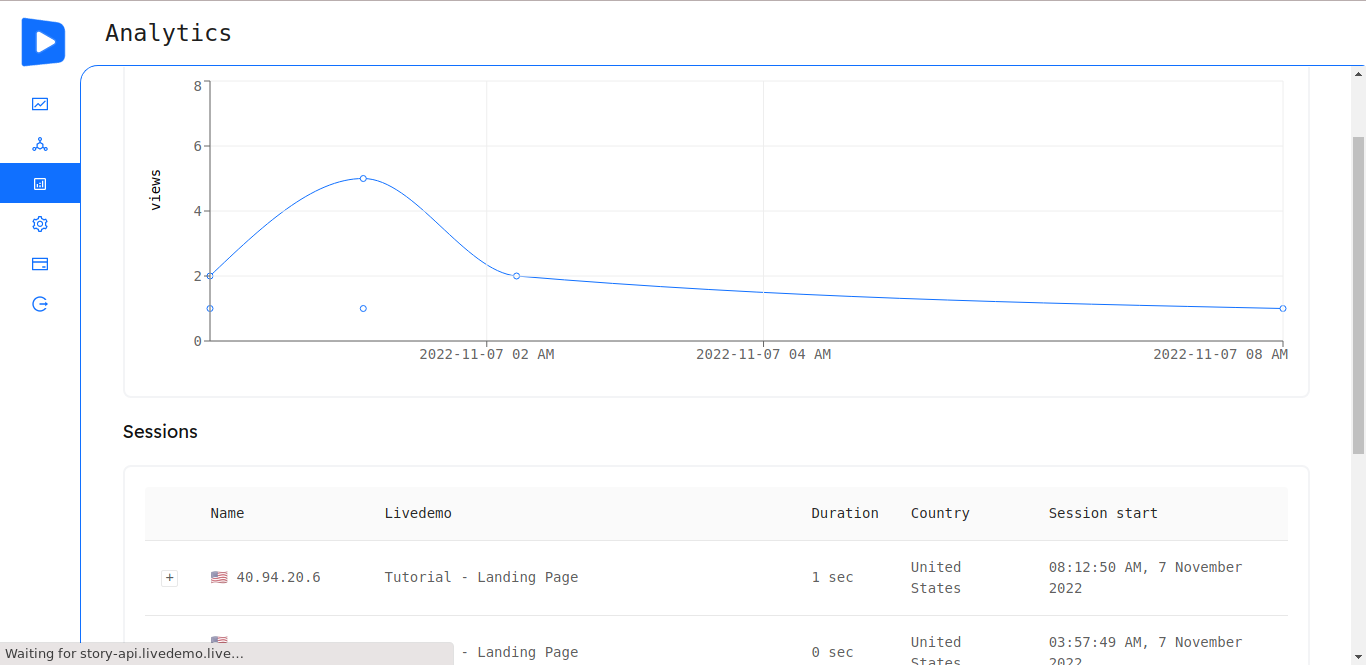The width and height of the screenshot is (1366, 665).
Task: Click the final data point at 08 AM
Action: click(1283, 308)
